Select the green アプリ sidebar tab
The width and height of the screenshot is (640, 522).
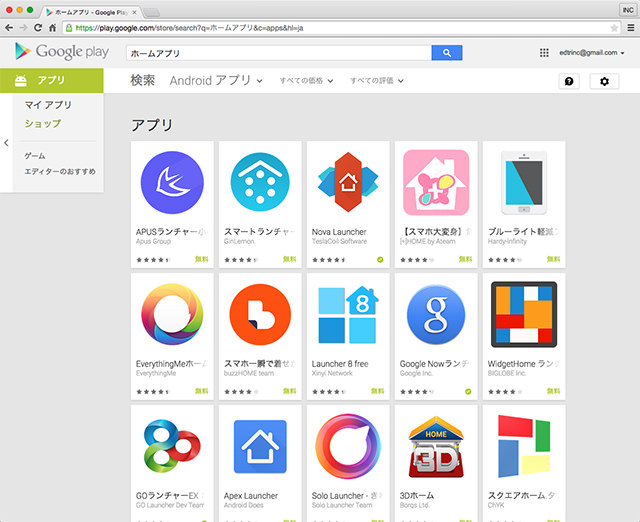pos(52,80)
